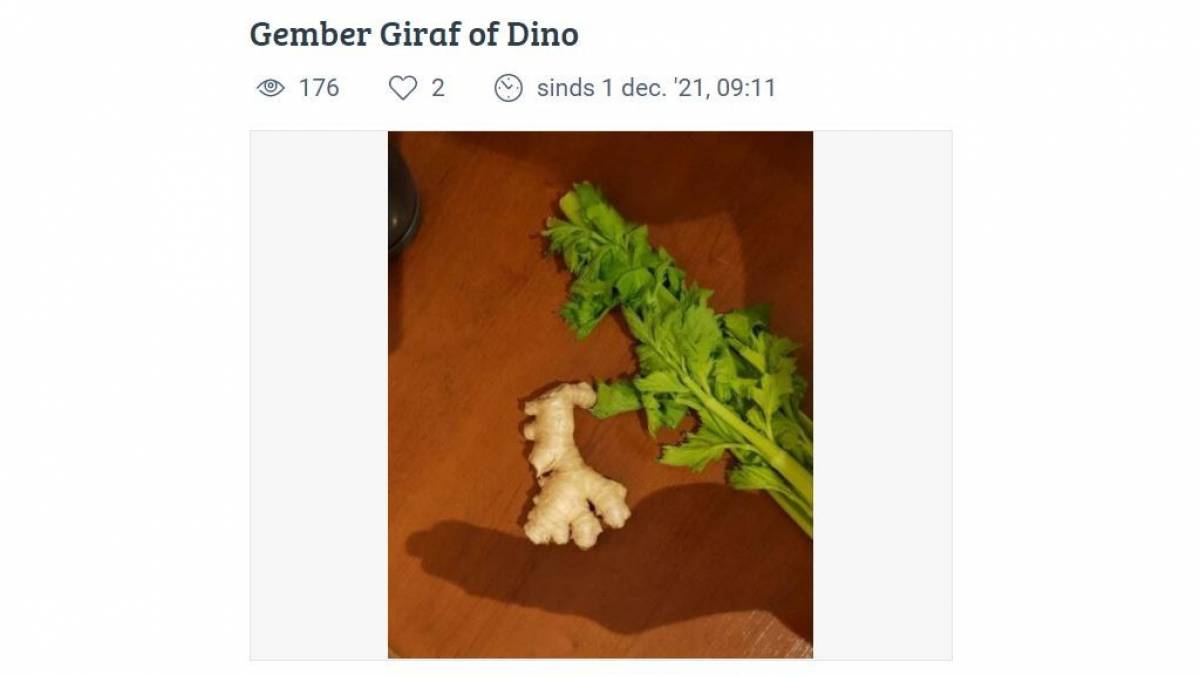Like the post with the heart icon

tap(402, 88)
